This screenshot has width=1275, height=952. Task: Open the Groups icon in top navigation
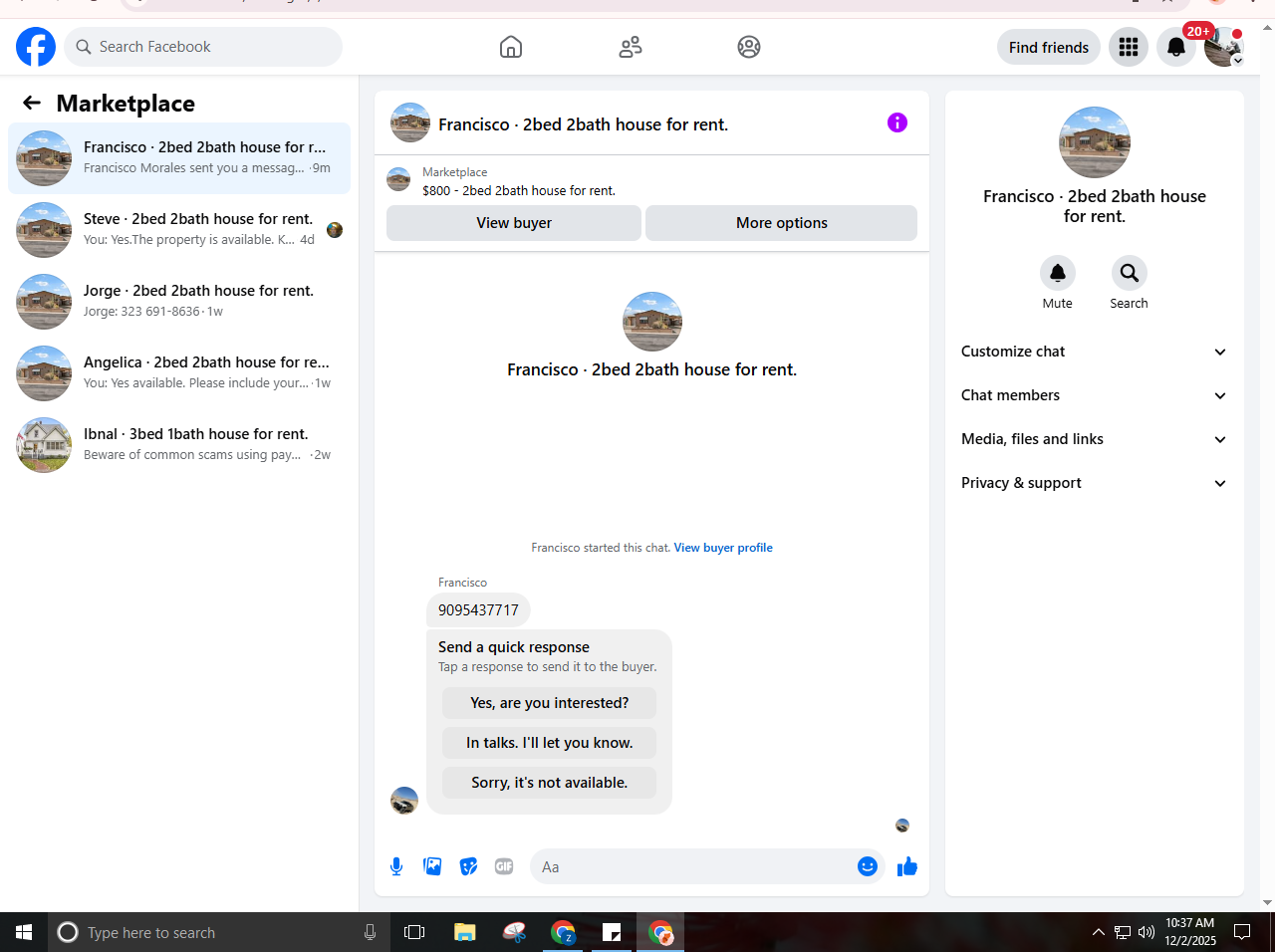(749, 47)
